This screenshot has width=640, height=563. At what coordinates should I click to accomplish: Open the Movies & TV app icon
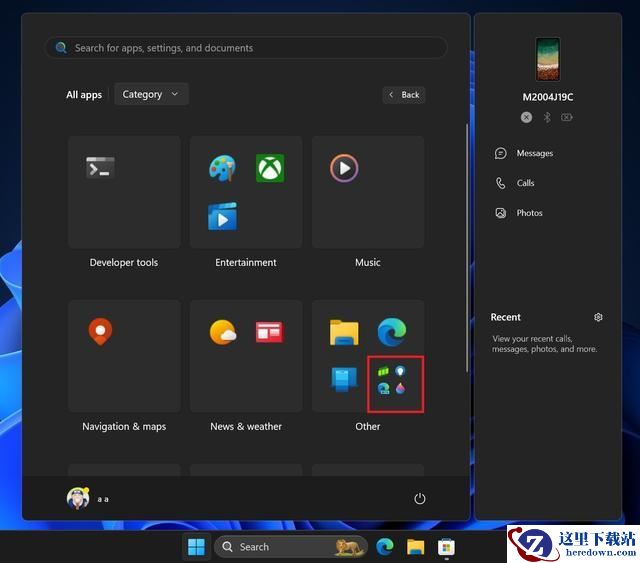(222, 216)
